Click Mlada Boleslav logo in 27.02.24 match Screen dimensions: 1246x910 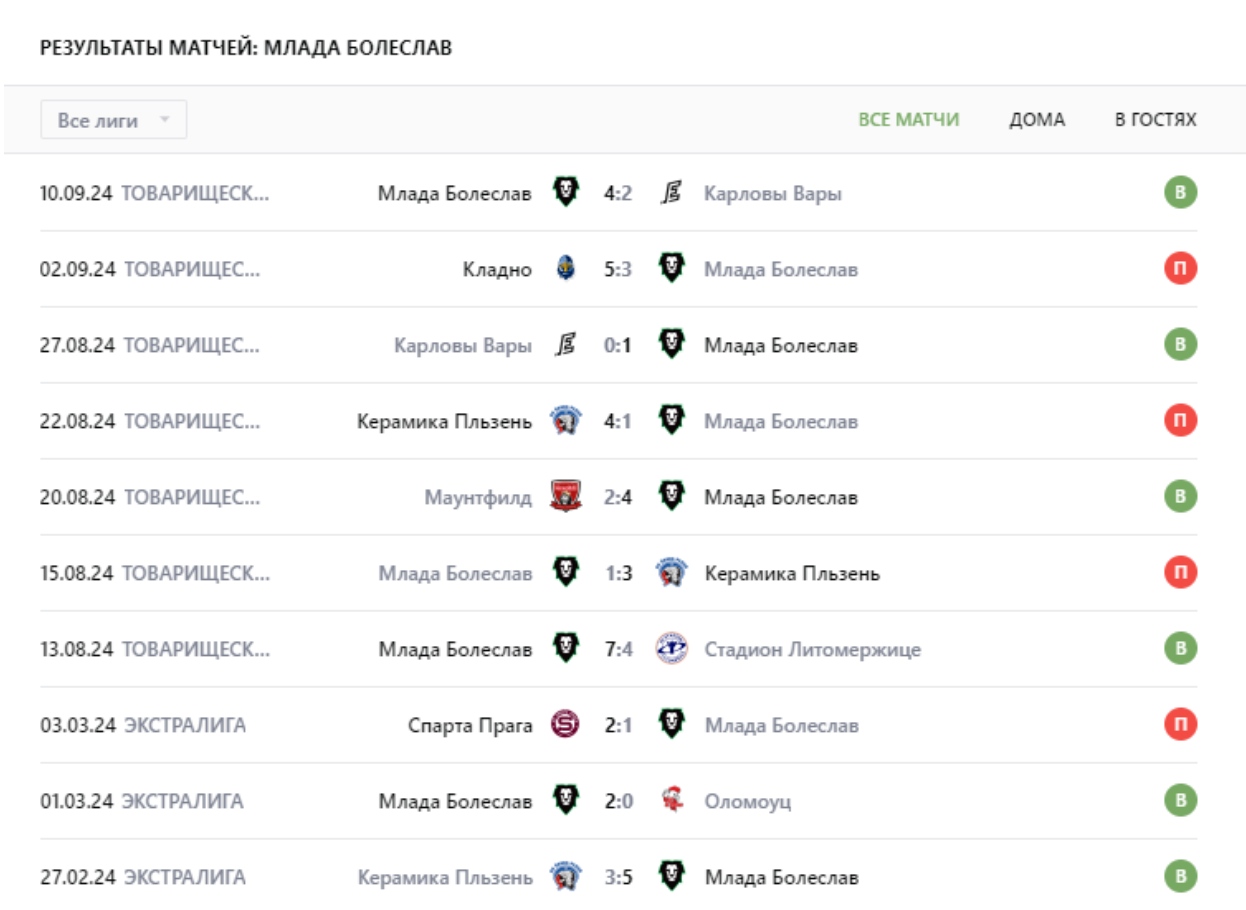click(672, 877)
